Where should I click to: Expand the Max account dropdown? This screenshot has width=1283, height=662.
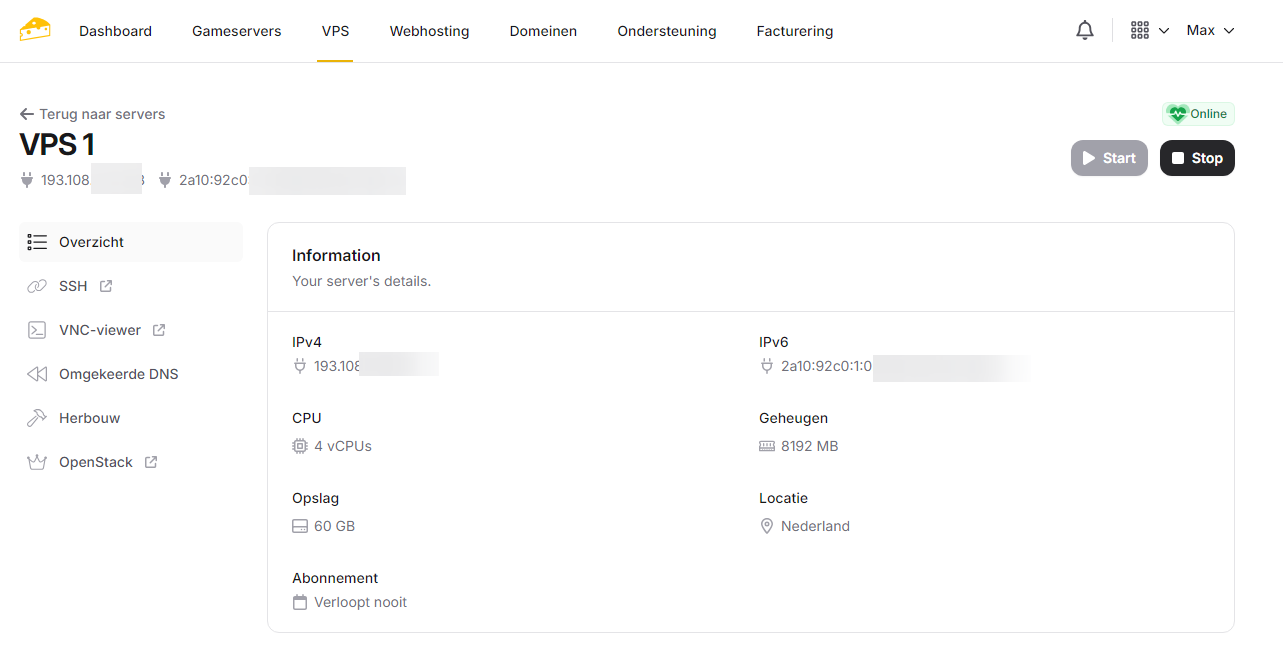1210,31
